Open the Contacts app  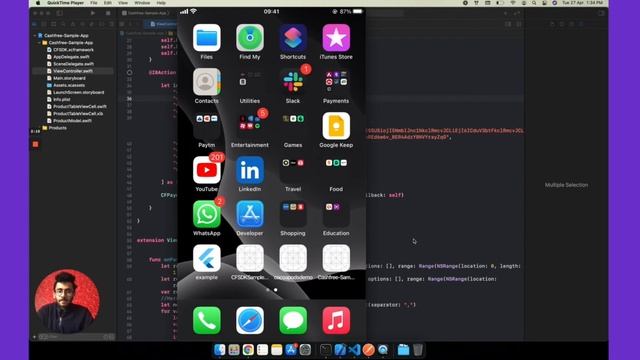coord(207,82)
